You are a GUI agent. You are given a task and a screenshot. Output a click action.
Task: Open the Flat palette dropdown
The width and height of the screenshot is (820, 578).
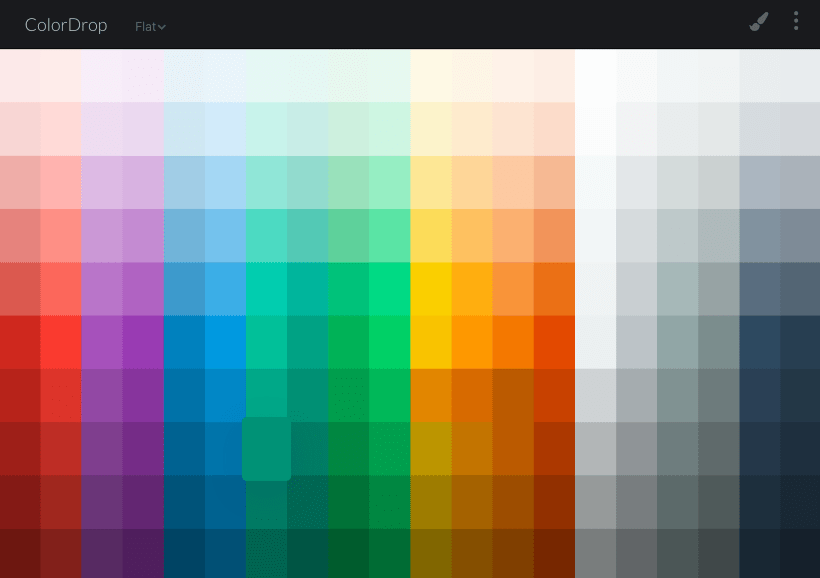[x=150, y=27]
